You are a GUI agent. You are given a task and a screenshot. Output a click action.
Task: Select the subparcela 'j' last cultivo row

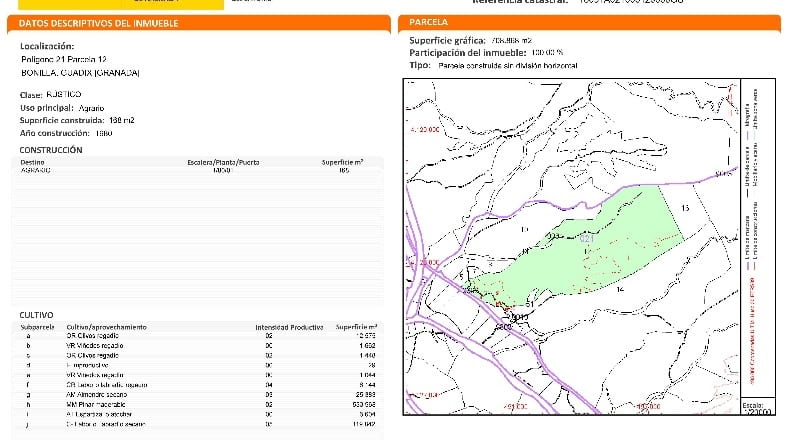tap(198, 424)
